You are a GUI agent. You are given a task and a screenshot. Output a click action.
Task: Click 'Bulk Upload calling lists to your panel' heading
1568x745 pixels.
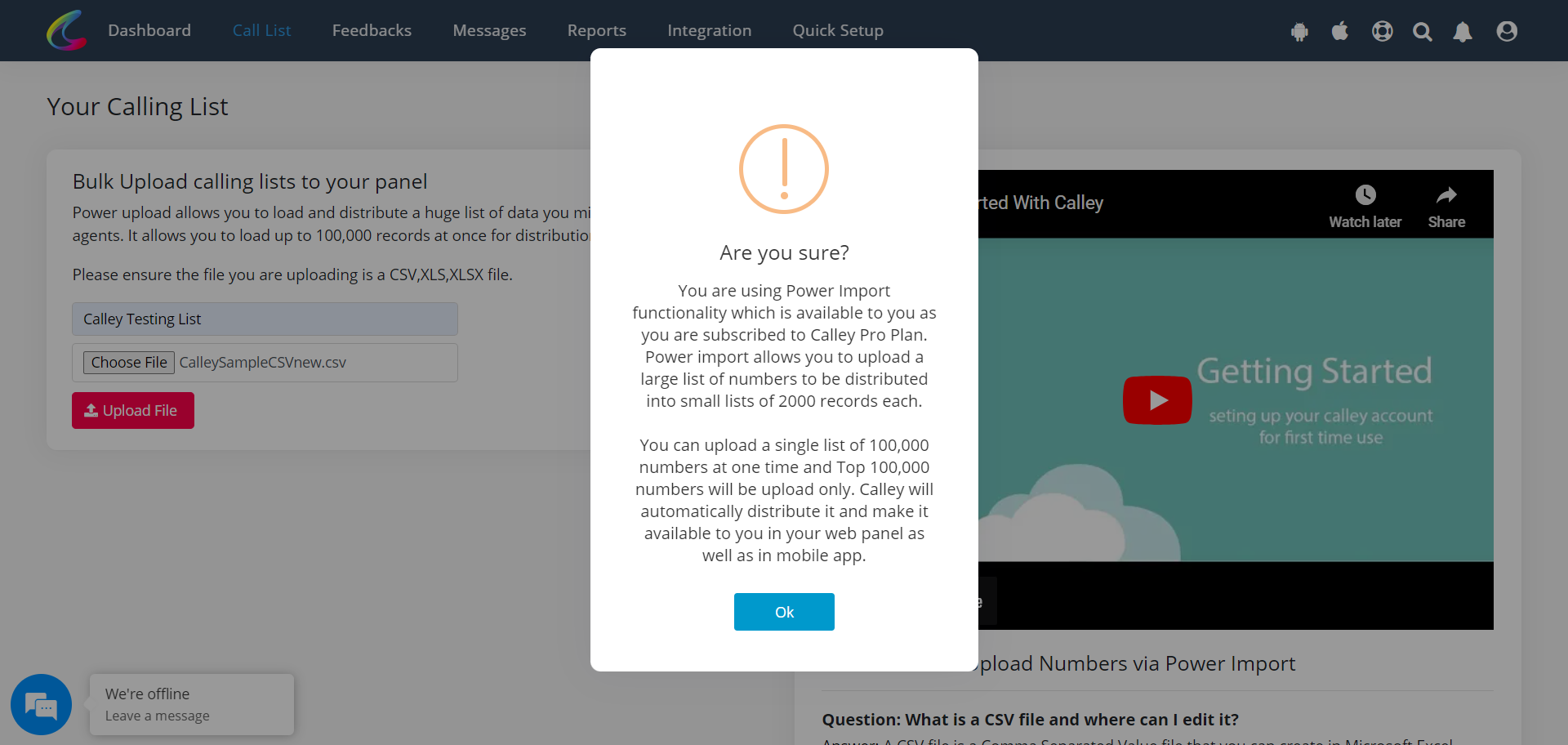pos(250,181)
